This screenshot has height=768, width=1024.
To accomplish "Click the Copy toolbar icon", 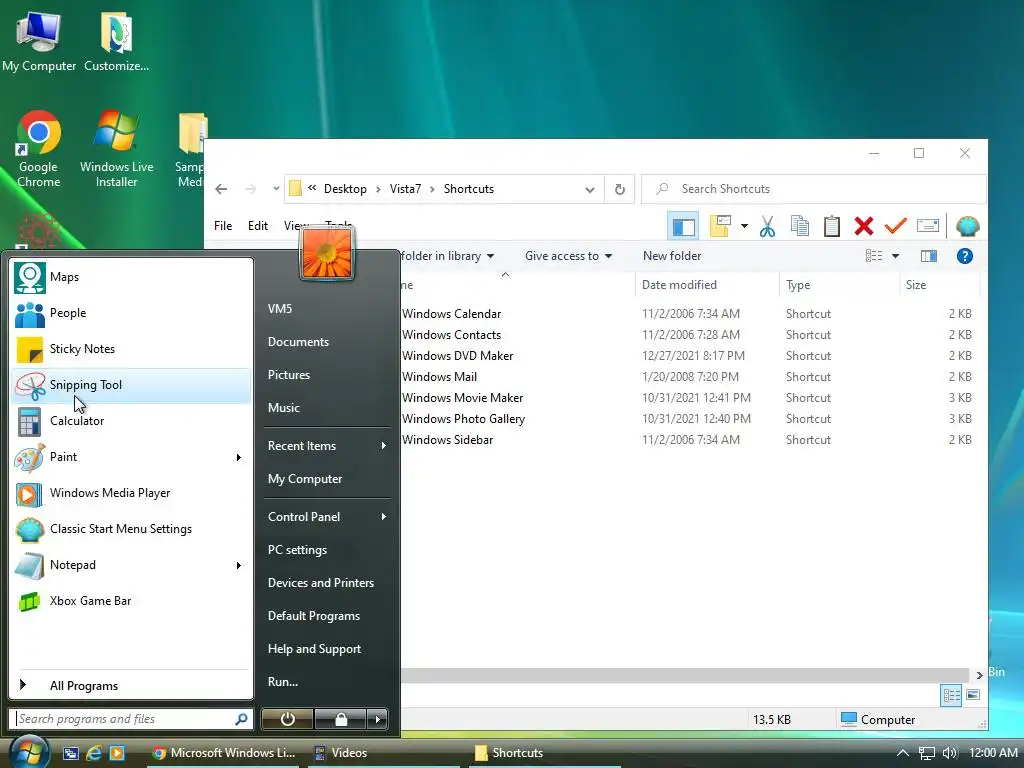I will pos(799,226).
